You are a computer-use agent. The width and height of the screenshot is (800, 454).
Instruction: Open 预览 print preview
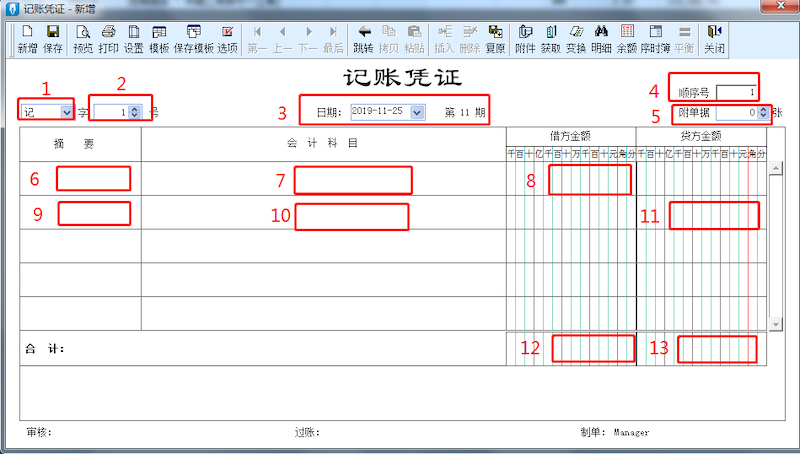[x=83, y=39]
